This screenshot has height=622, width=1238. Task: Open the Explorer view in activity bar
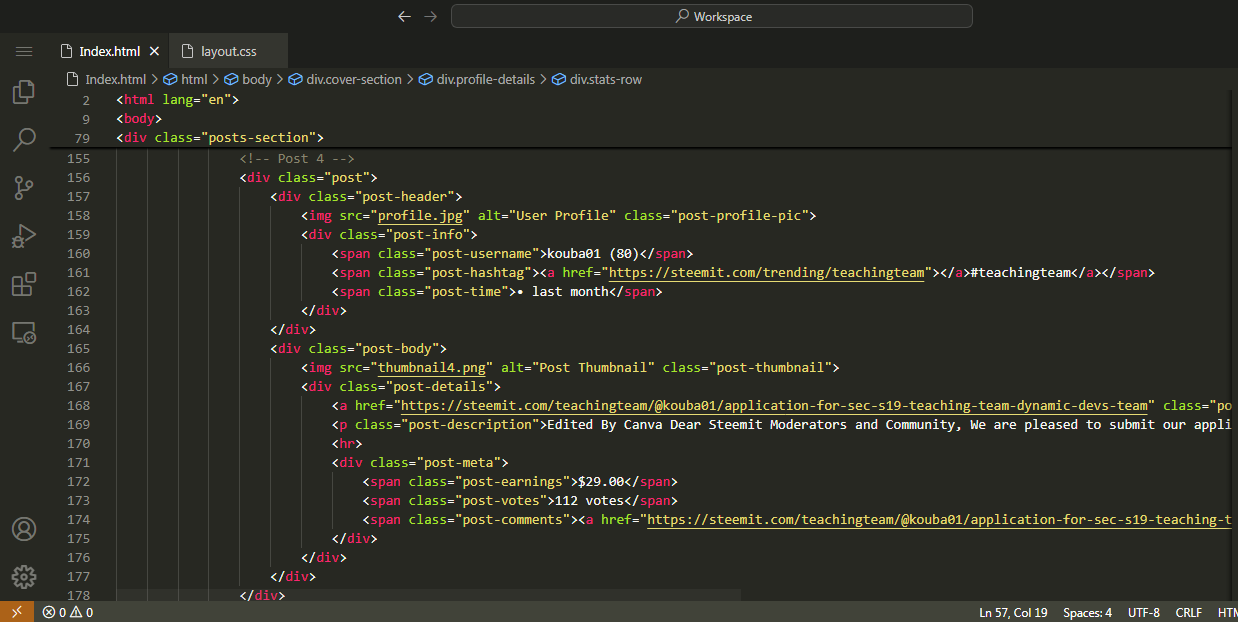(x=24, y=92)
